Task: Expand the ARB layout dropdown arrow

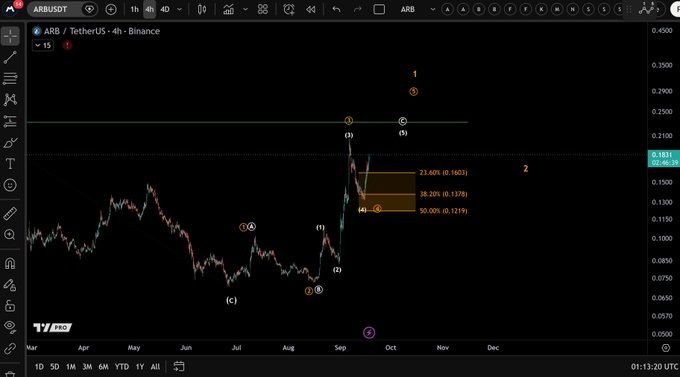Action: (x=432, y=9)
